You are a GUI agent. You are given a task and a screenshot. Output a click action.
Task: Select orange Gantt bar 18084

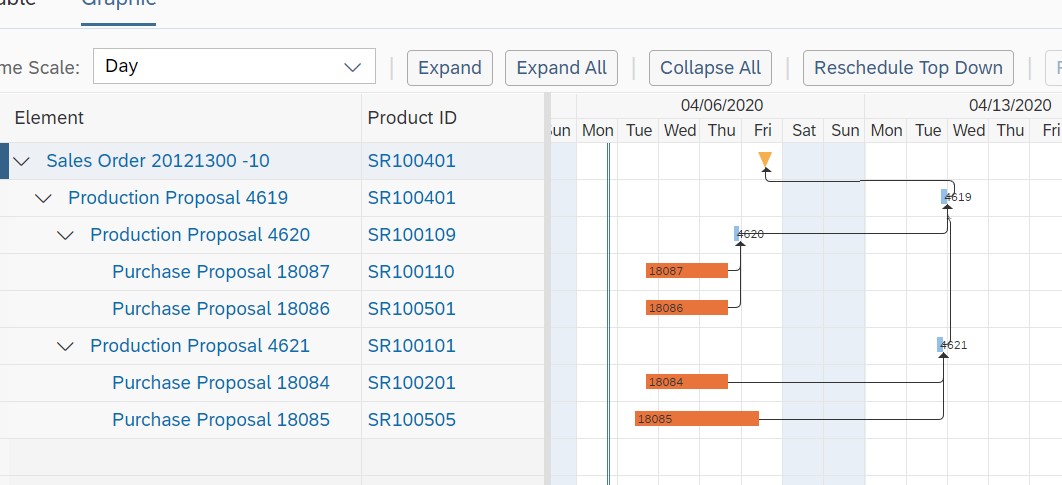tap(687, 382)
